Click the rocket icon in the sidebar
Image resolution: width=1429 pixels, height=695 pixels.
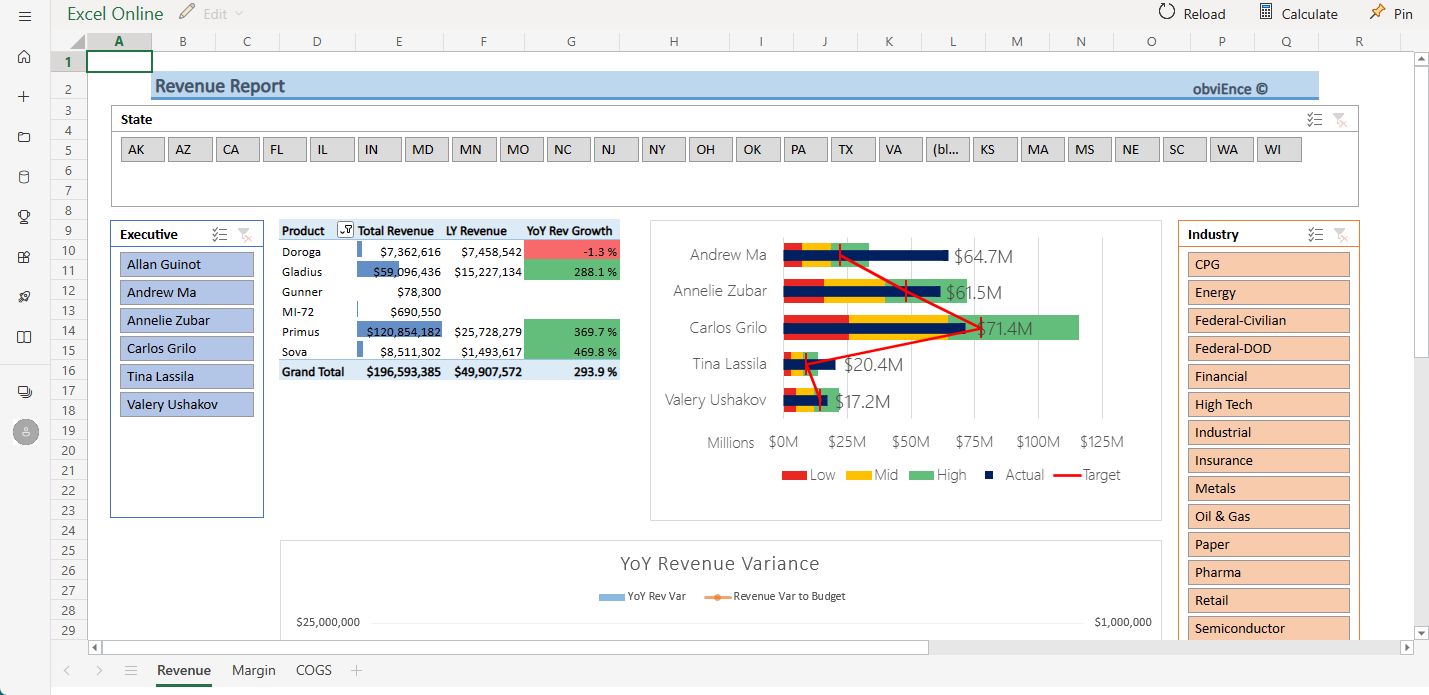[x=25, y=297]
